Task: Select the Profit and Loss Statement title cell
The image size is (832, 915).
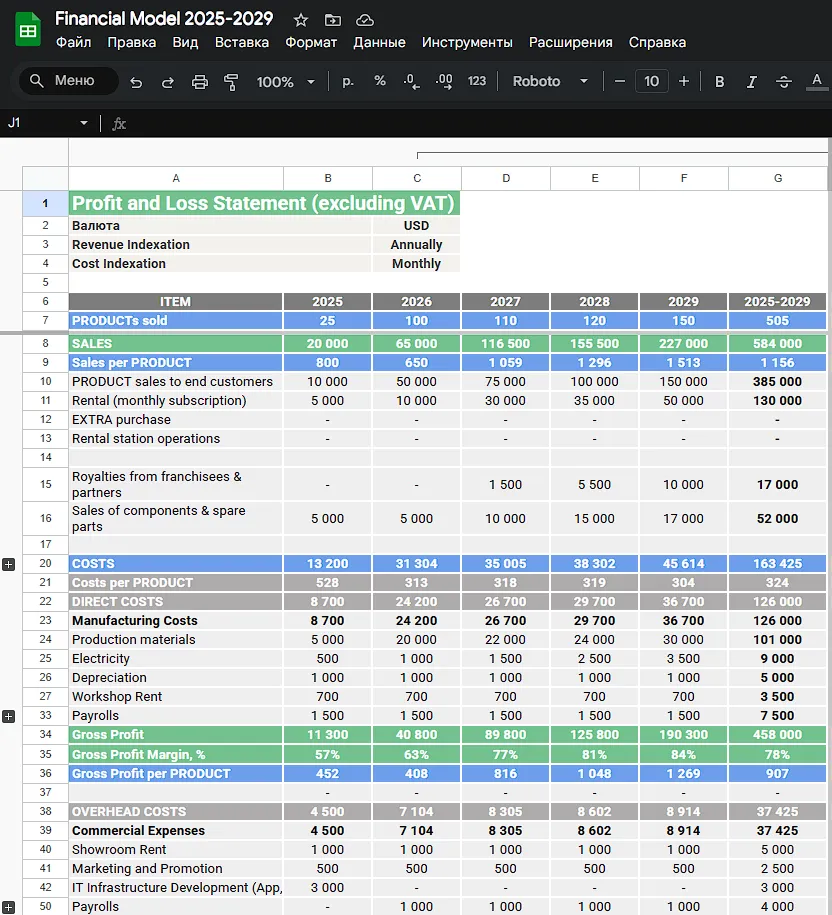Action: tap(264, 203)
